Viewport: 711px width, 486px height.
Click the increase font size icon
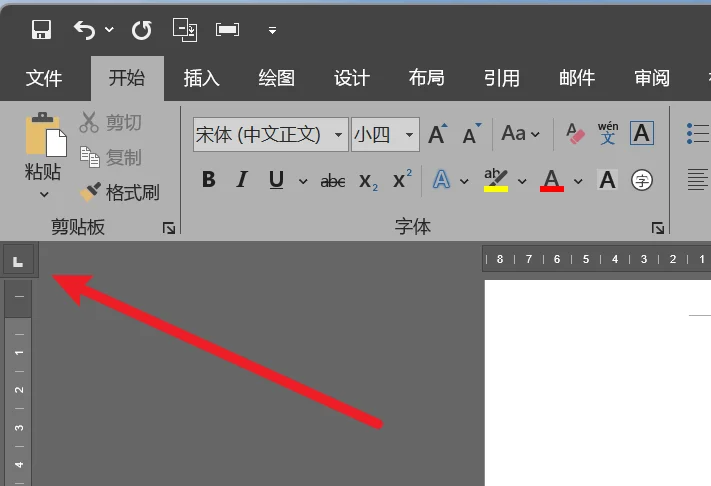click(x=437, y=134)
